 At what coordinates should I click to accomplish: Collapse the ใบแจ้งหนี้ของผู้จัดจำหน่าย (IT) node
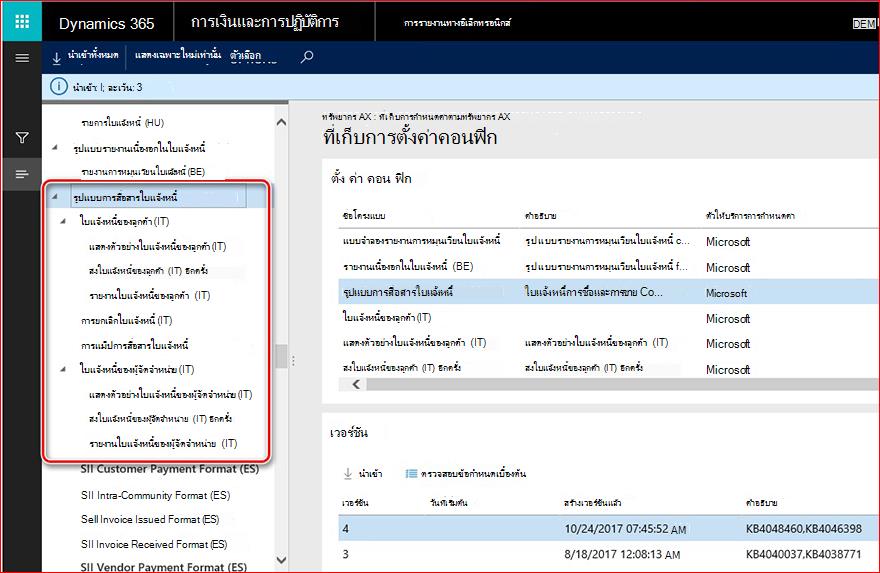tap(63, 369)
